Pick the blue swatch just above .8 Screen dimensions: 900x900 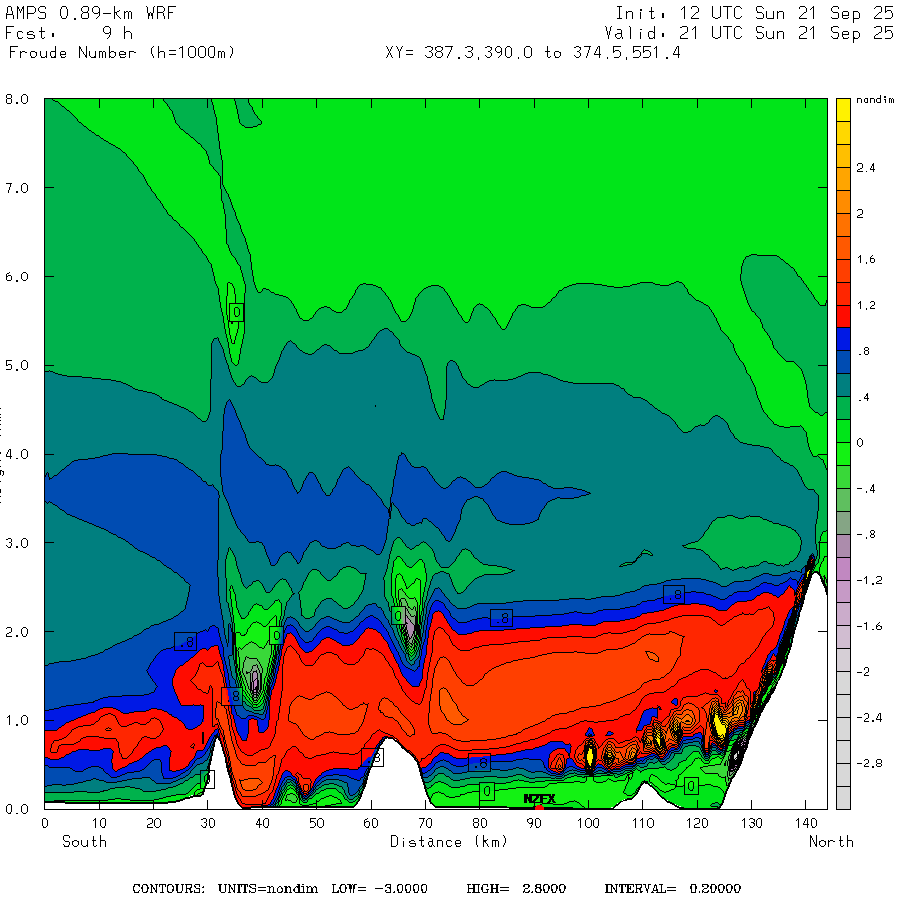pyautogui.click(x=843, y=339)
